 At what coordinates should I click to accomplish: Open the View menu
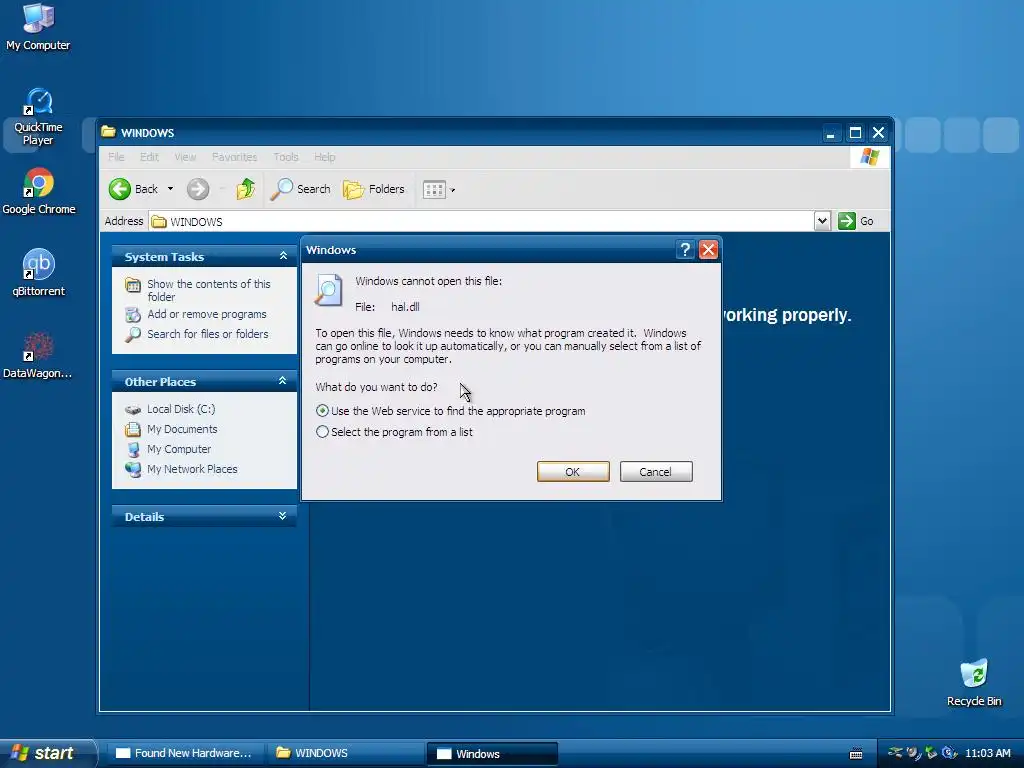tap(185, 157)
